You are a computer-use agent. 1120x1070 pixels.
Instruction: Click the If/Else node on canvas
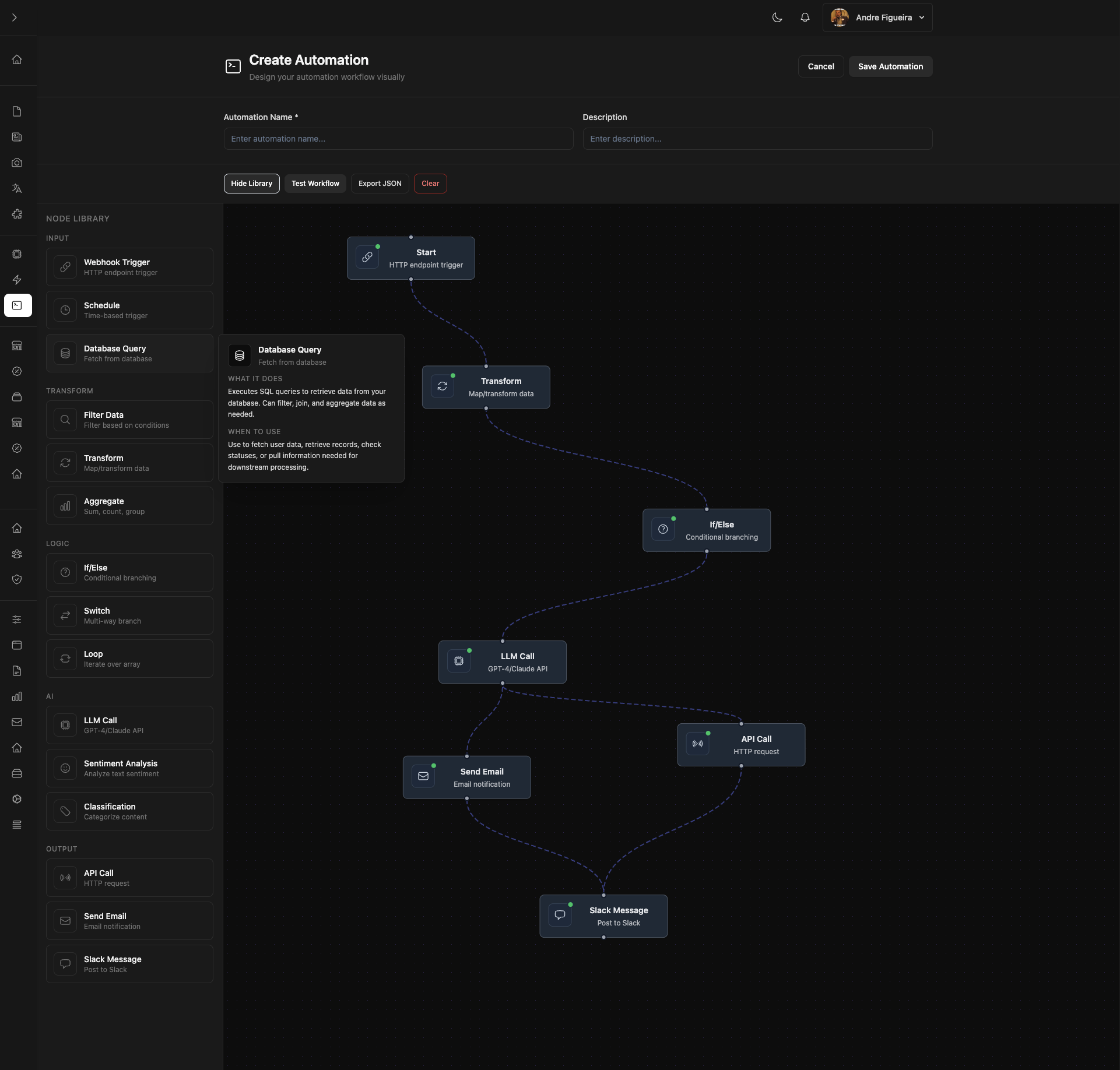[x=707, y=530]
